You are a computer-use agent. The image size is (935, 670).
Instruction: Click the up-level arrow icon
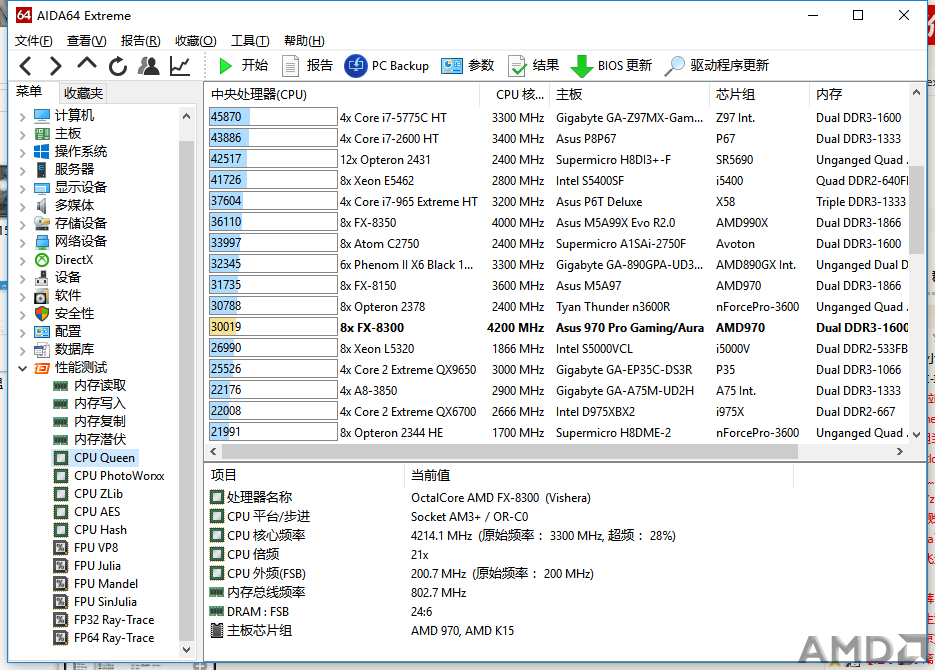(86, 63)
